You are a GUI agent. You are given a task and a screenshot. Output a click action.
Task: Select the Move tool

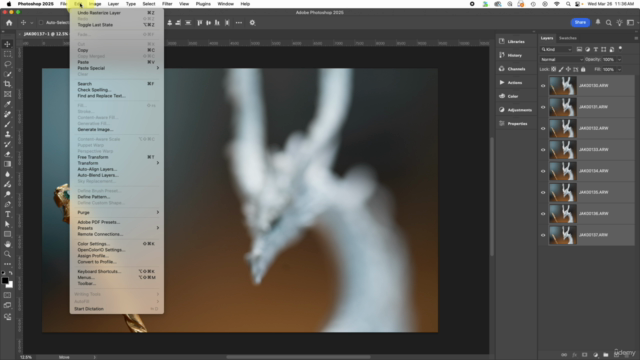tap(7, 44)
